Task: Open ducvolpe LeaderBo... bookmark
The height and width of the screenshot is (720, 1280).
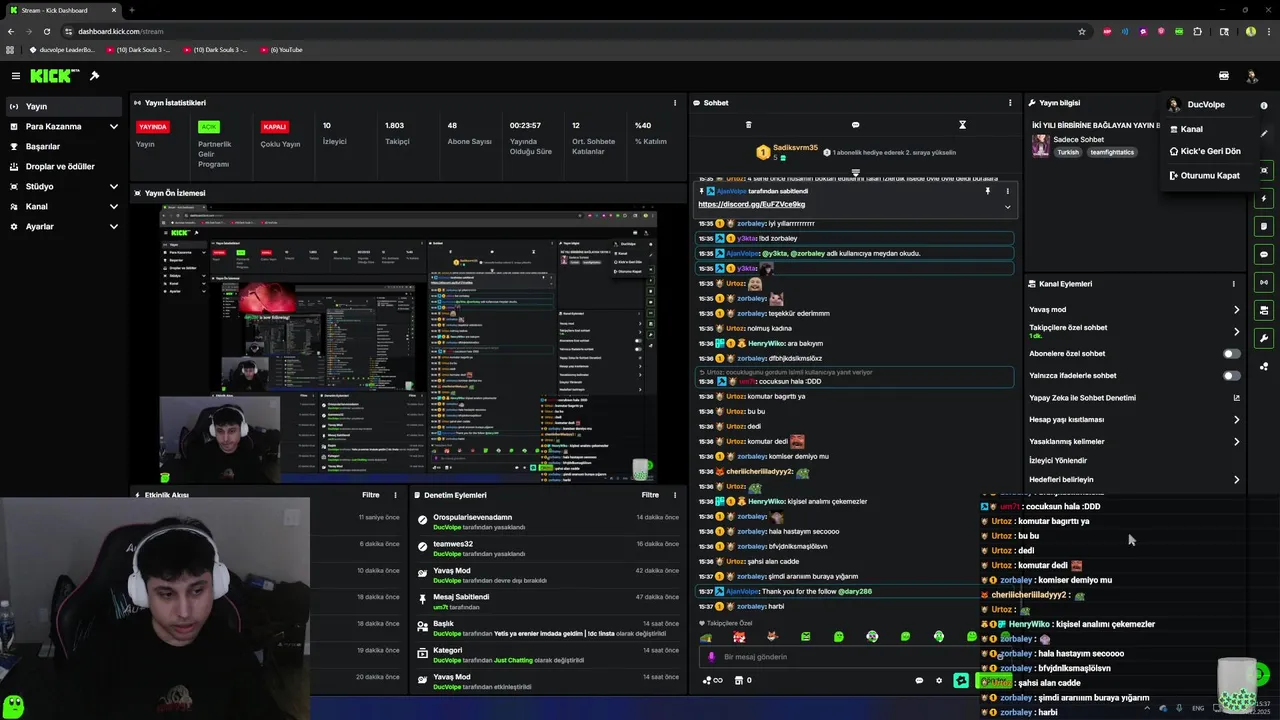Action: coord(61,50)
